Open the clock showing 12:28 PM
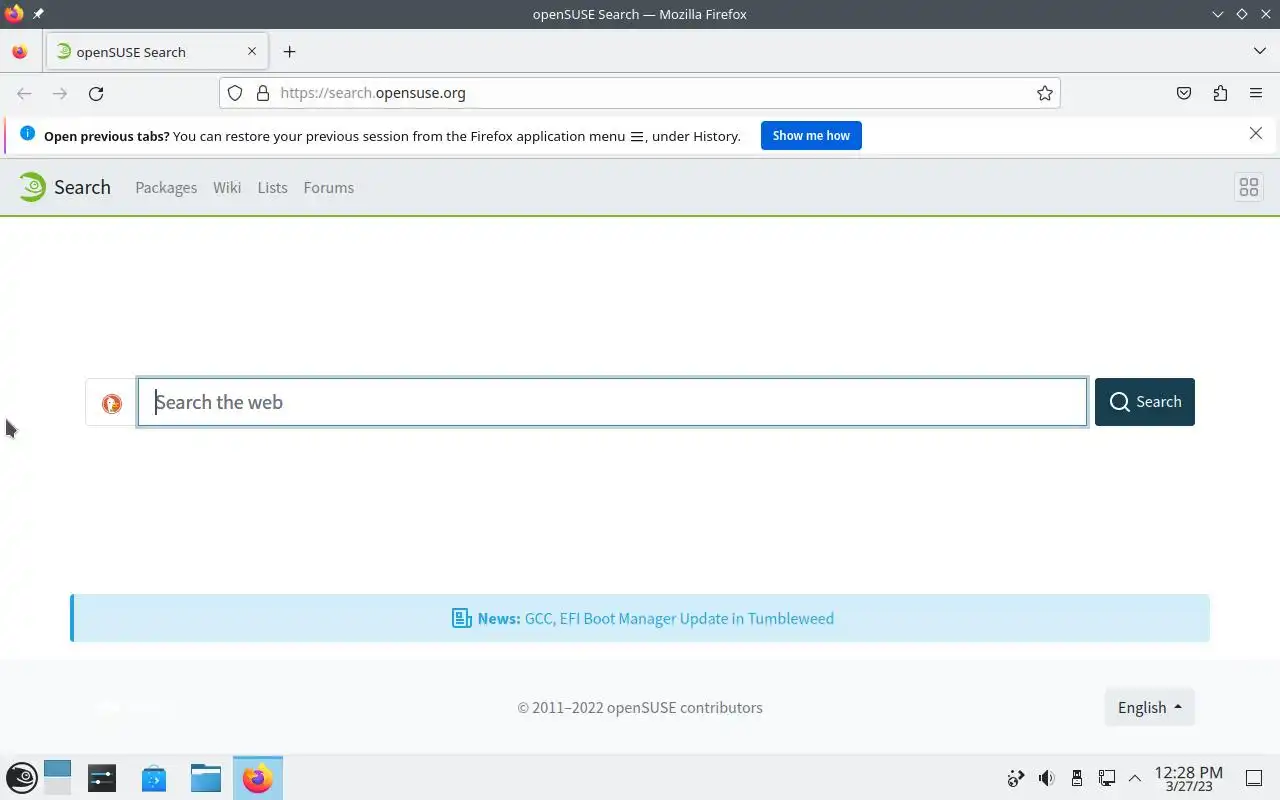Screen dimensions: 1280x800 pos(1189,778)
